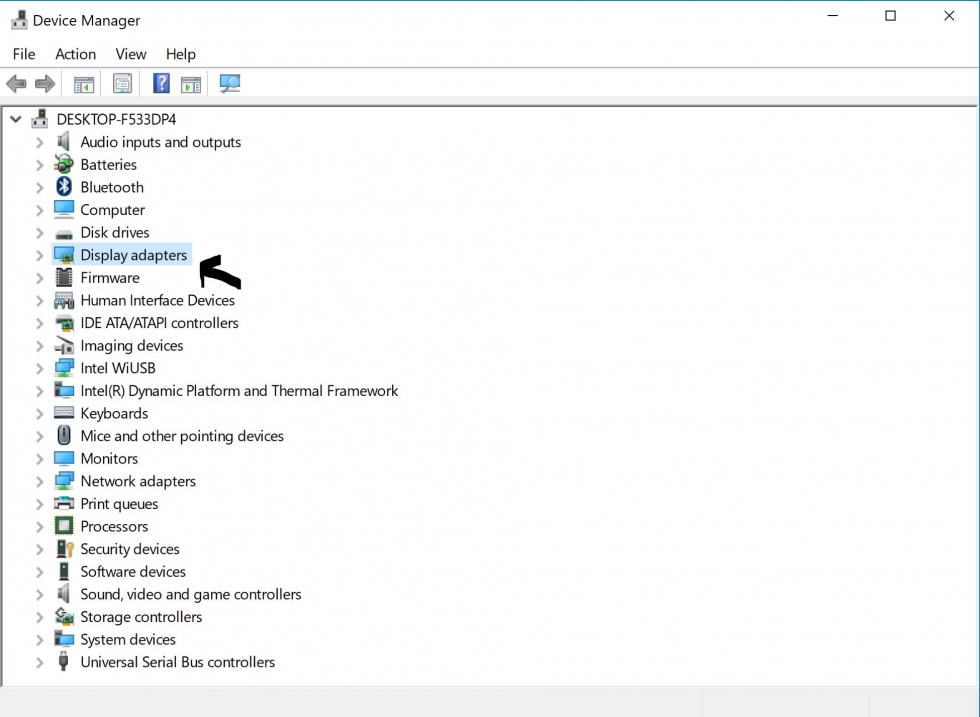
Task: Go forward with the right arrow toolbar icon
Action: click(x=45, y=83)
